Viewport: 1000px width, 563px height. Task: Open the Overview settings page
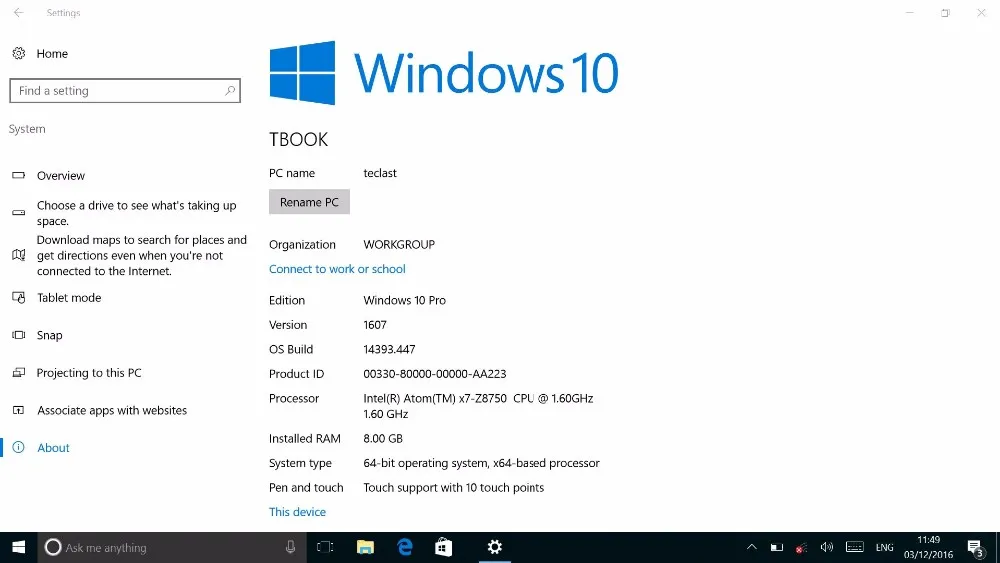[x=61, y=176]
